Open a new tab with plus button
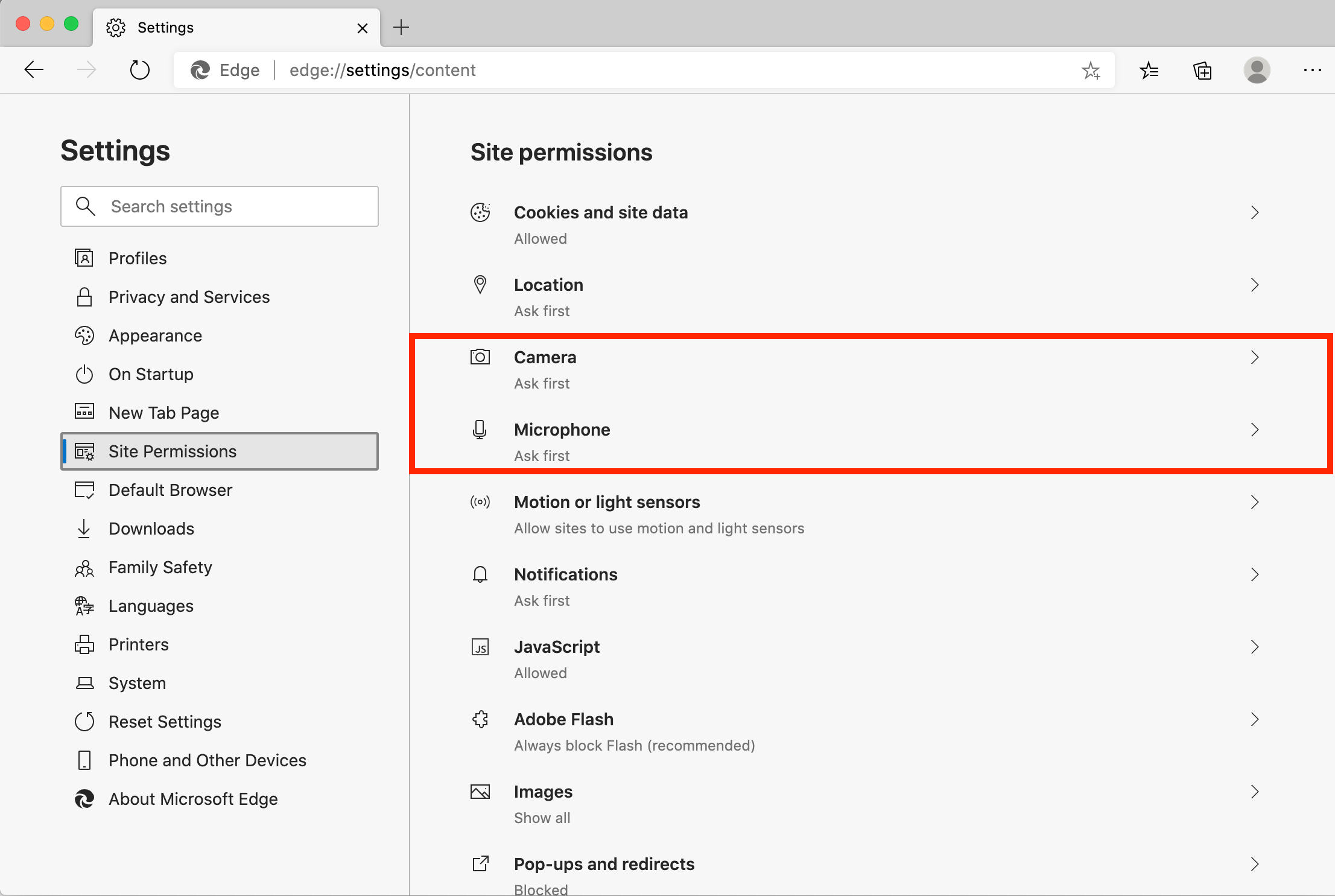Image resolution: width=1335 pixels, height=896 pixels. [401, 27]
